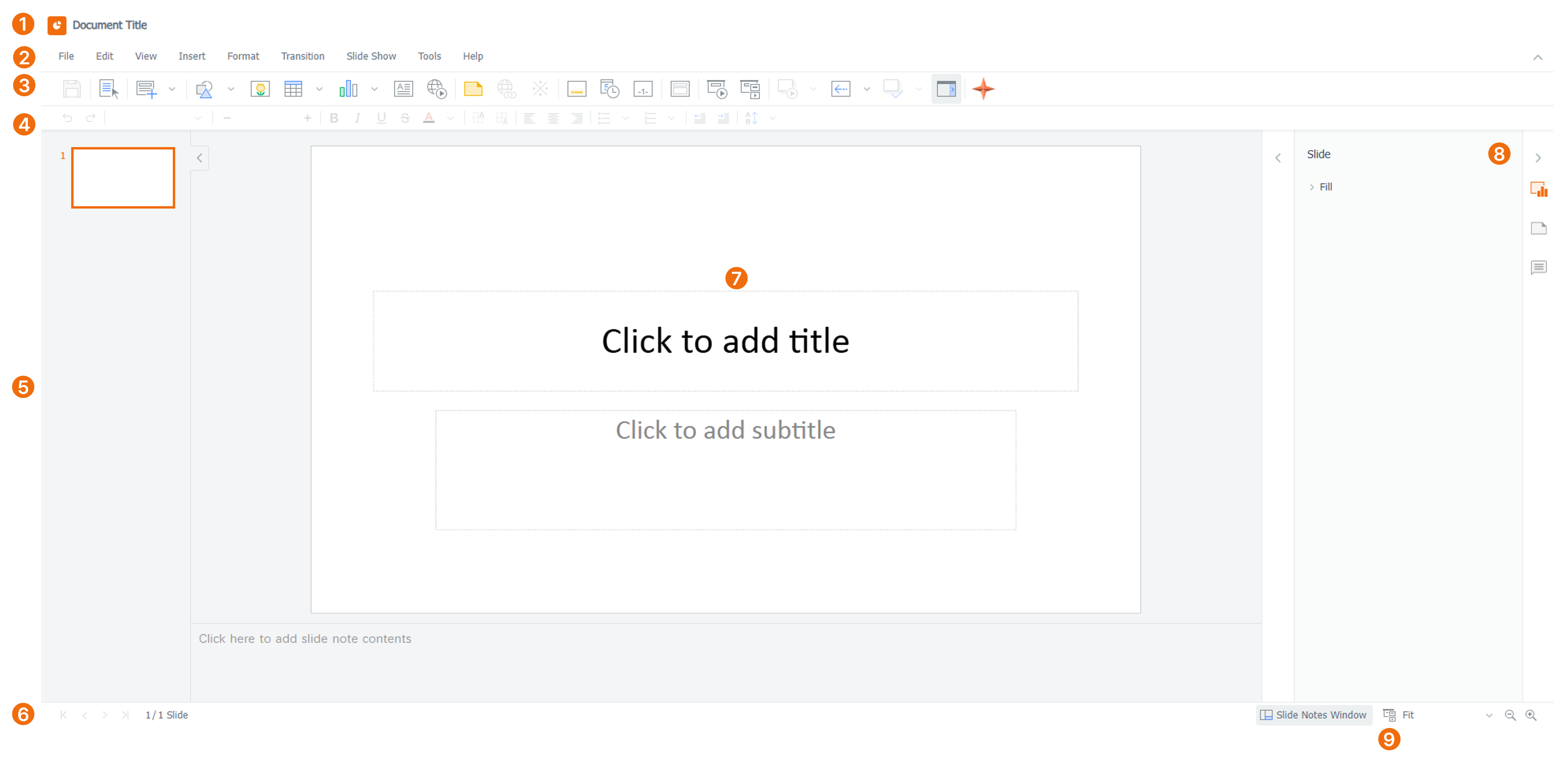Open the Chart dropdown arrow
The image size is (1568, 763).
coord(374,89)
